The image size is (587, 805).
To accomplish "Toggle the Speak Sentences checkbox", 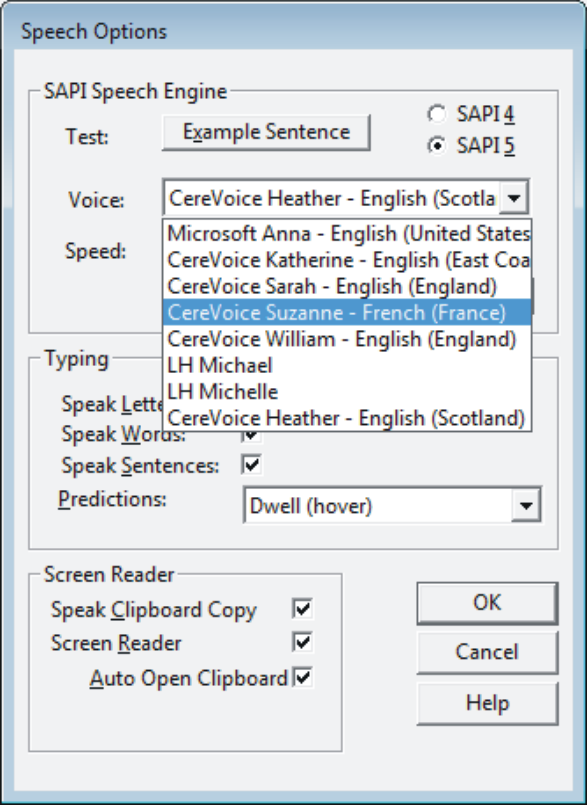I will pos(252,465).
